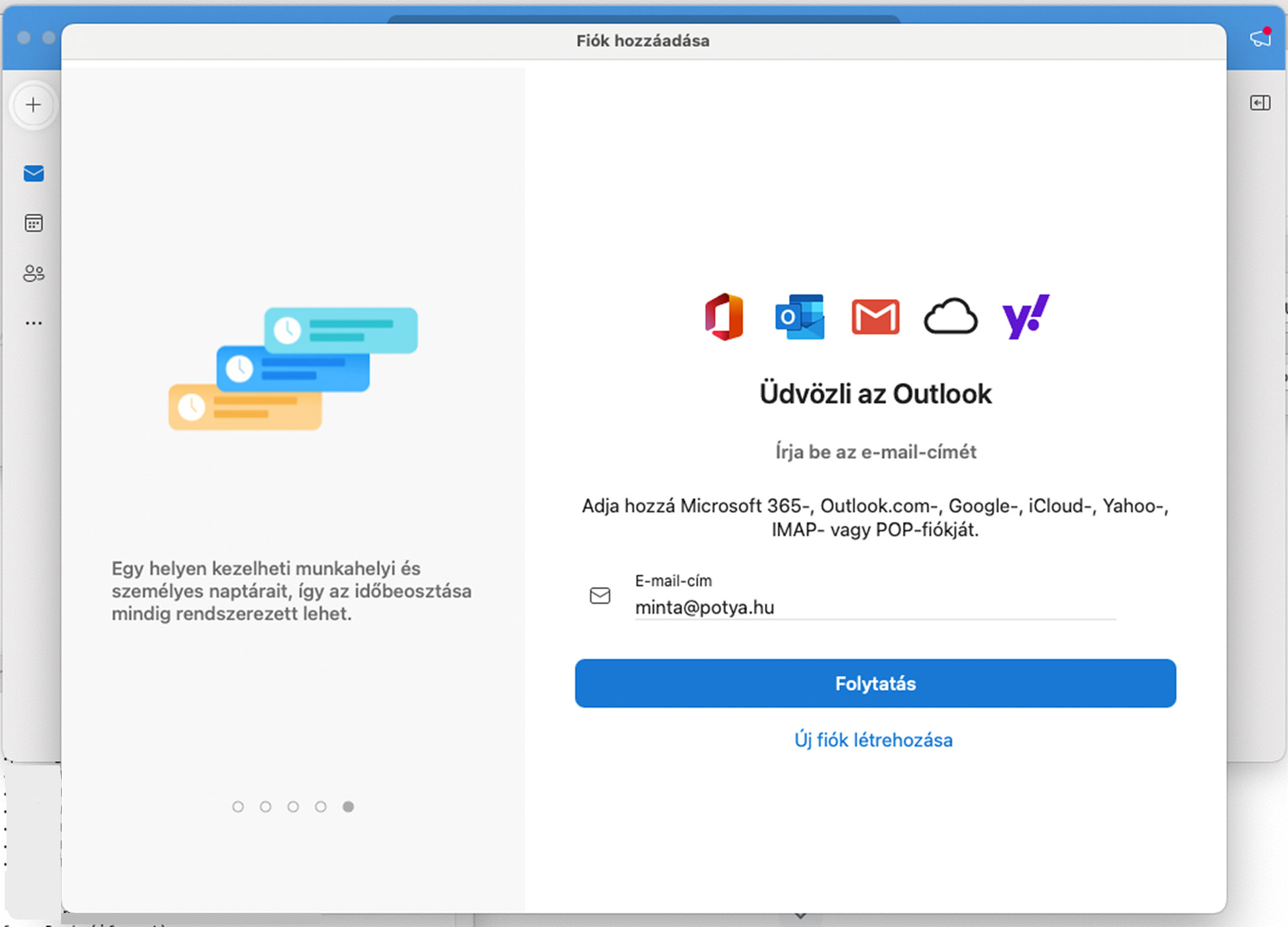Toggle the side pane collapse icon
The image size is (1288, 927).
click(x=1260, y=103)
